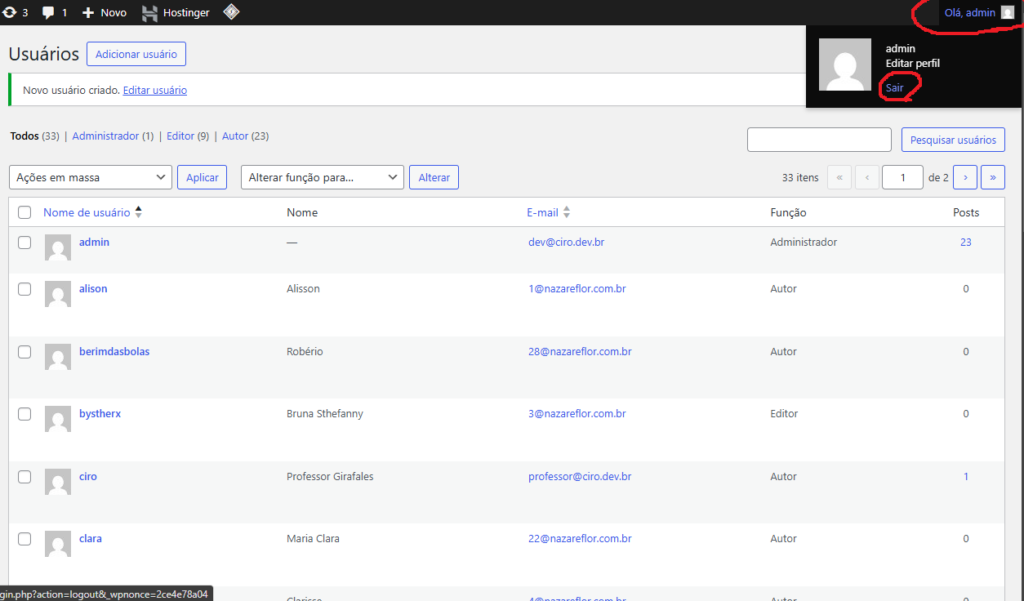This screenshot has width=1024, height=601.
Task: Click the updates icon in admin bar
Action: pos(9,13)
